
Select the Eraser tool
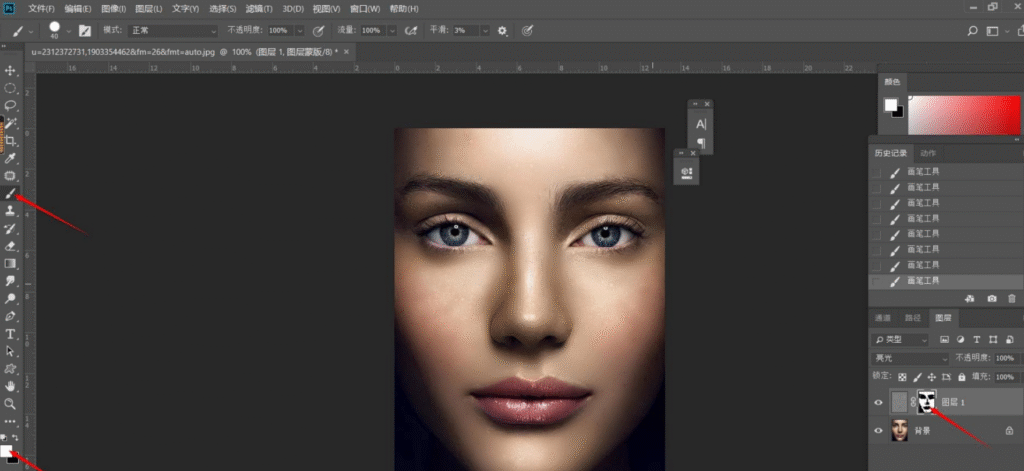[x=10, y=246]
